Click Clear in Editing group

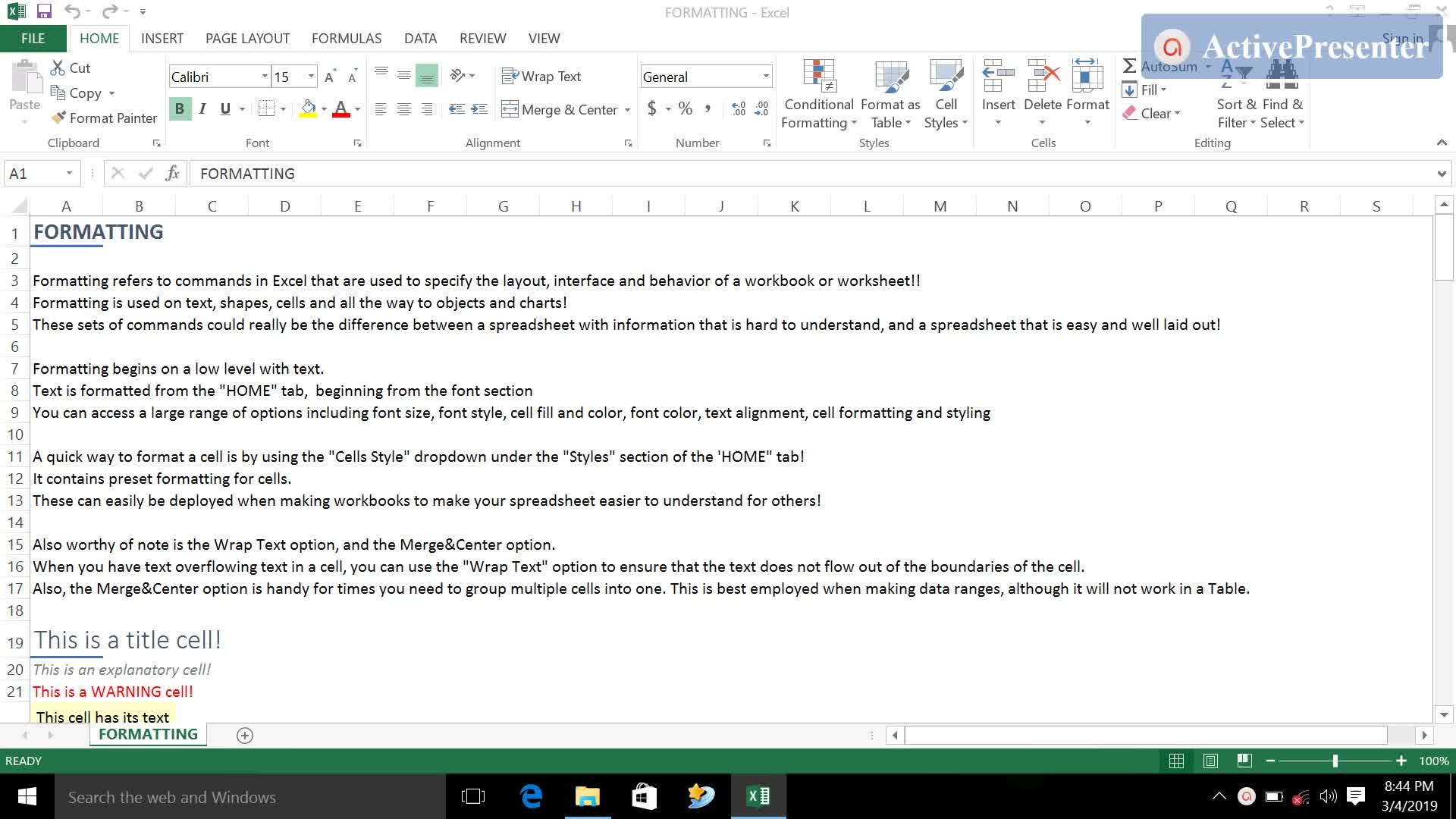[1151, 113]
